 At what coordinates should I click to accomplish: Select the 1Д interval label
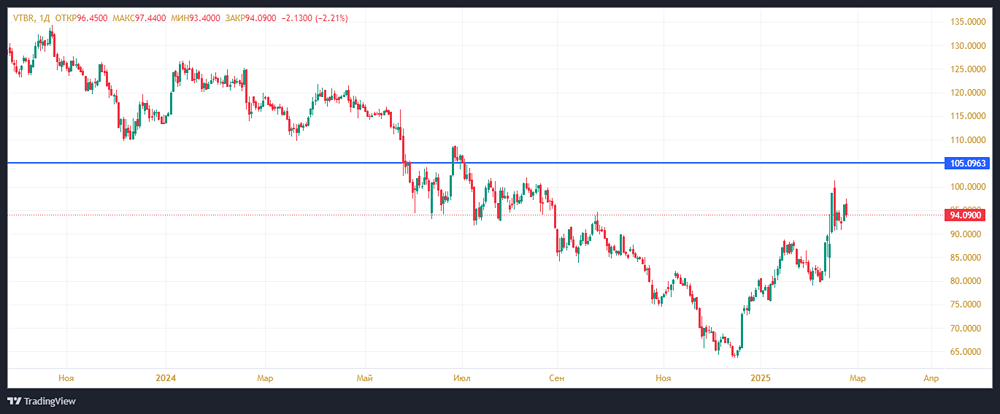51,17
